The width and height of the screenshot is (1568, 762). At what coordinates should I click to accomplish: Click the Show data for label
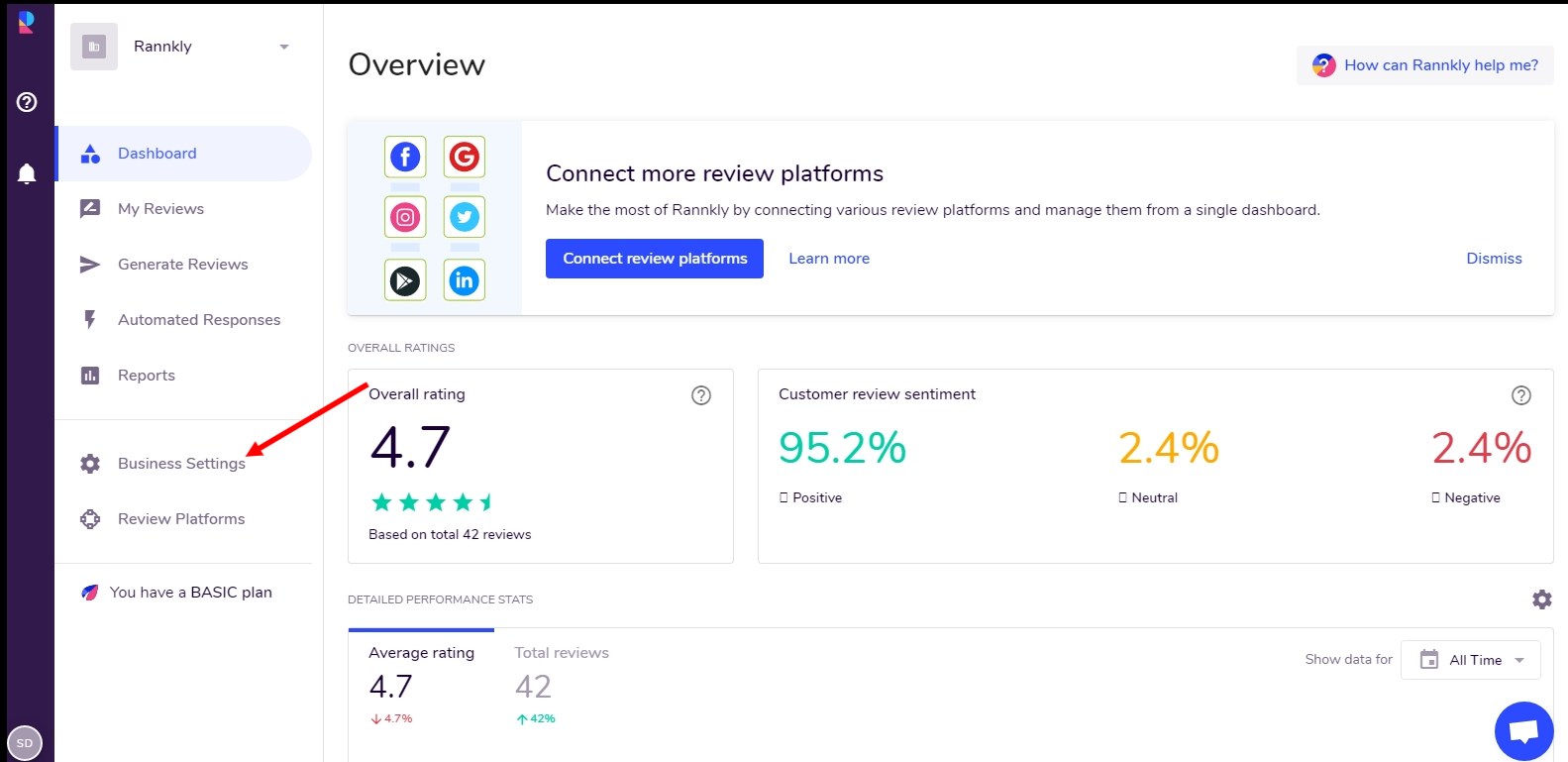(x=1348, y=659)
